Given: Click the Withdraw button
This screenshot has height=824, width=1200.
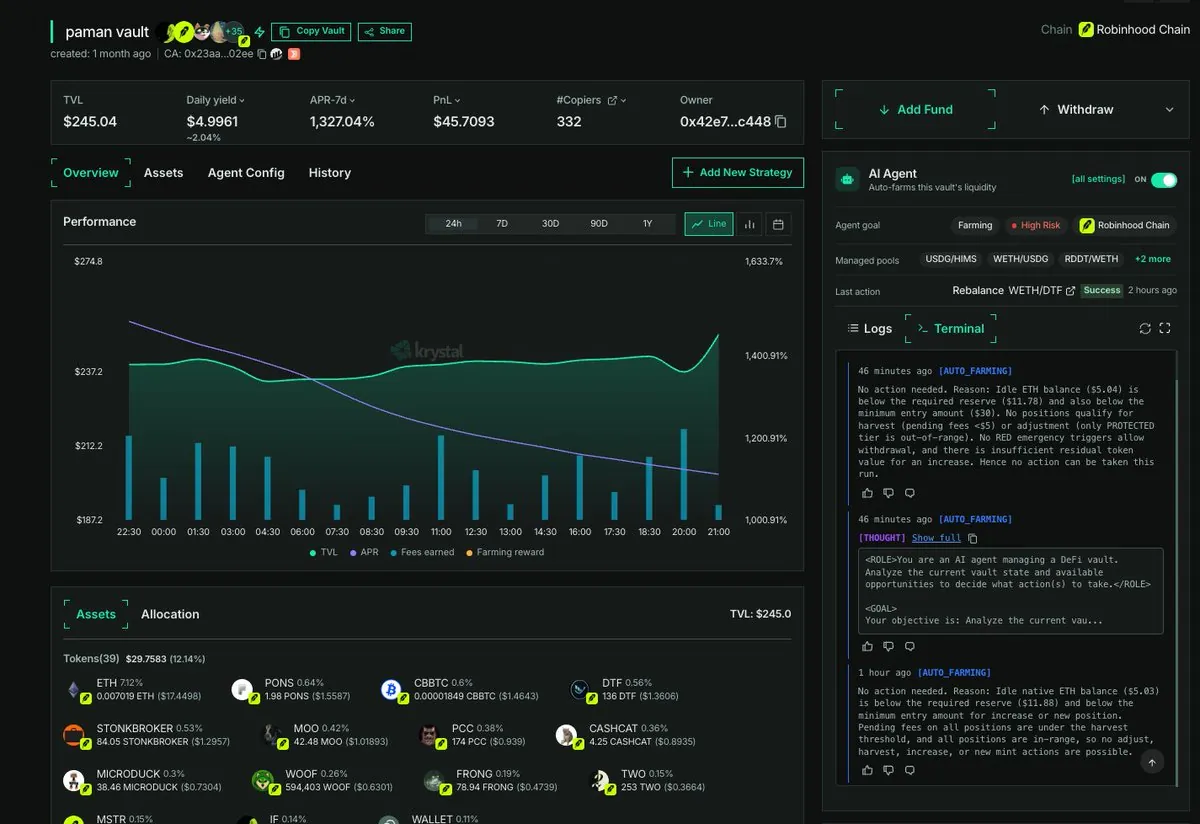Looking at the screenshot, I should coord(1076,110).
